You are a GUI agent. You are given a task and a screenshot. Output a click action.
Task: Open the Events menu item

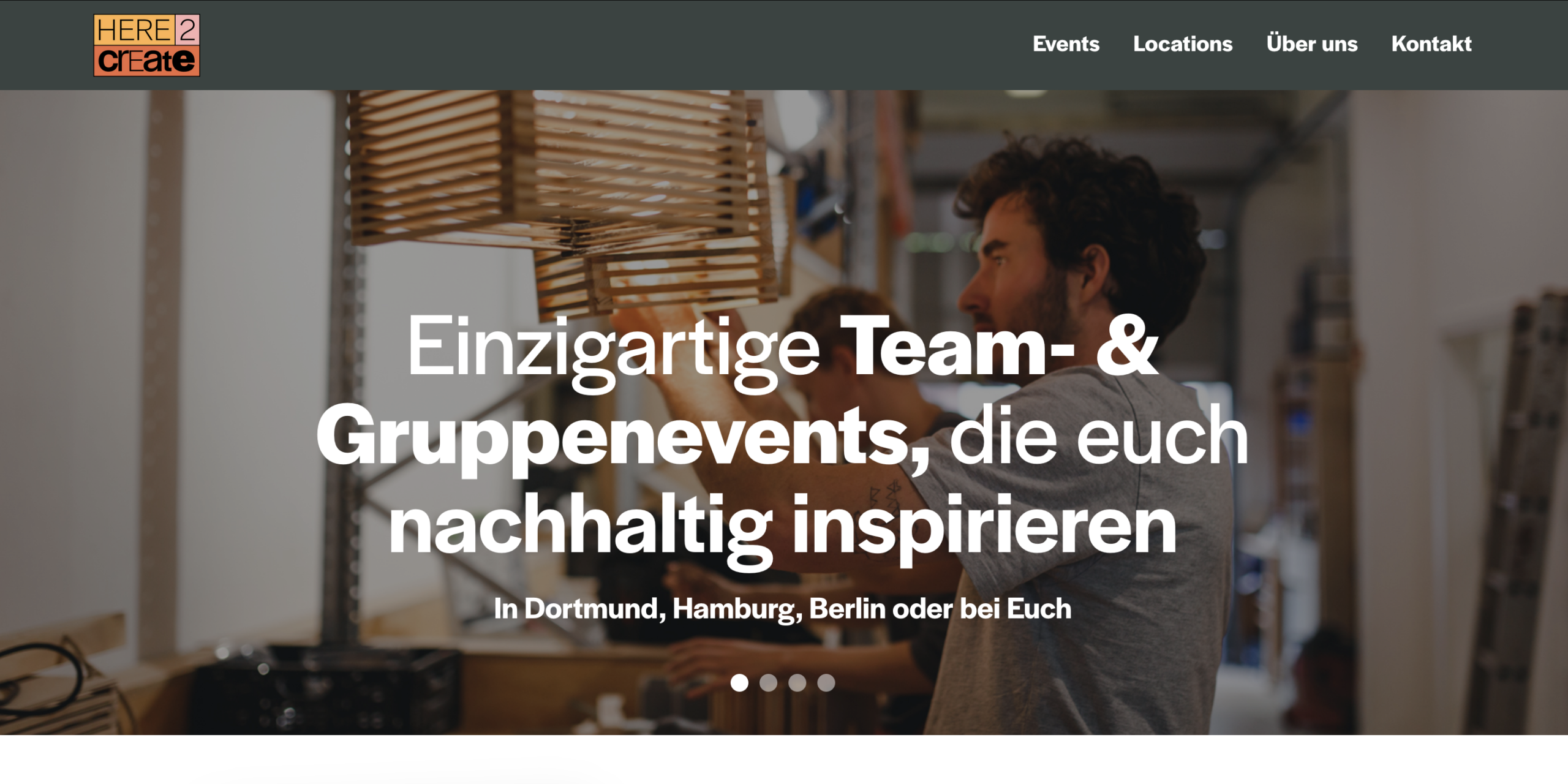coord(1066,44)
